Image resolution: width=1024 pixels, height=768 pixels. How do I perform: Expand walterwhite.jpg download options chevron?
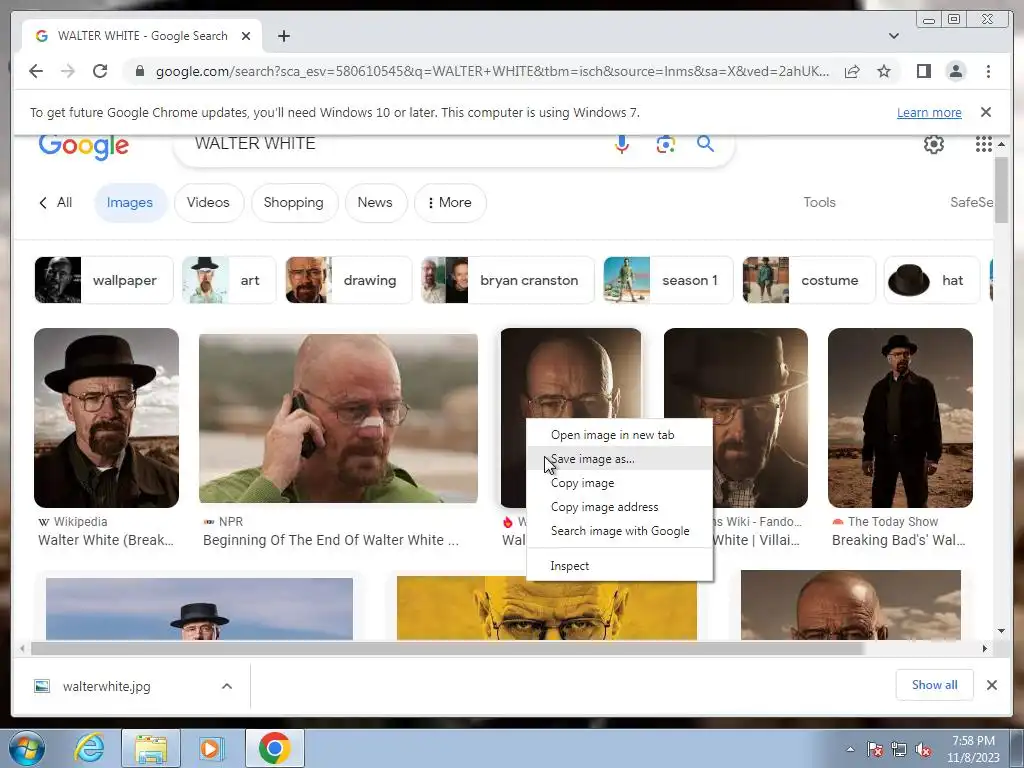[227, 686]
